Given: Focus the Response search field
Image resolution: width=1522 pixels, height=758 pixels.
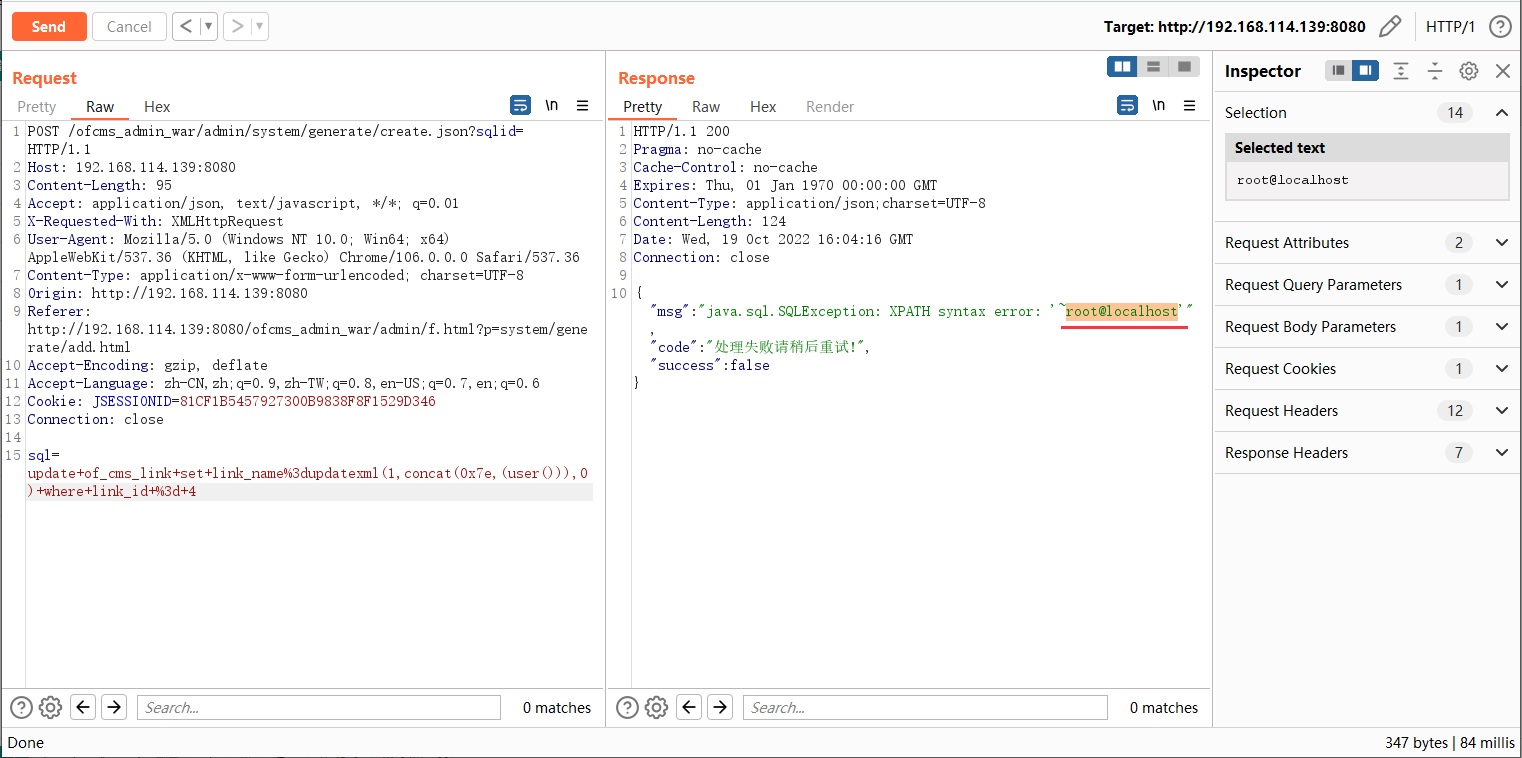Looking at the screenshot, I should (925, 708).
